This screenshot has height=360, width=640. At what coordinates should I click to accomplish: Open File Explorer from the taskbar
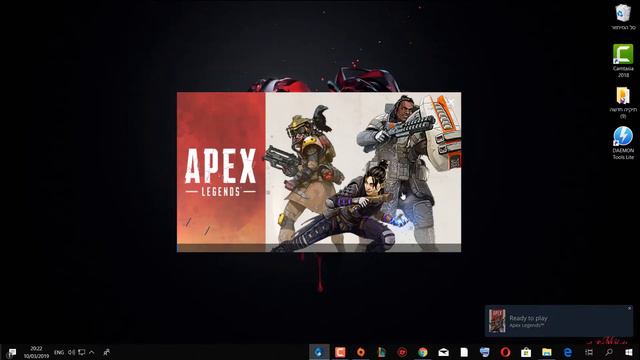[547, 352]
